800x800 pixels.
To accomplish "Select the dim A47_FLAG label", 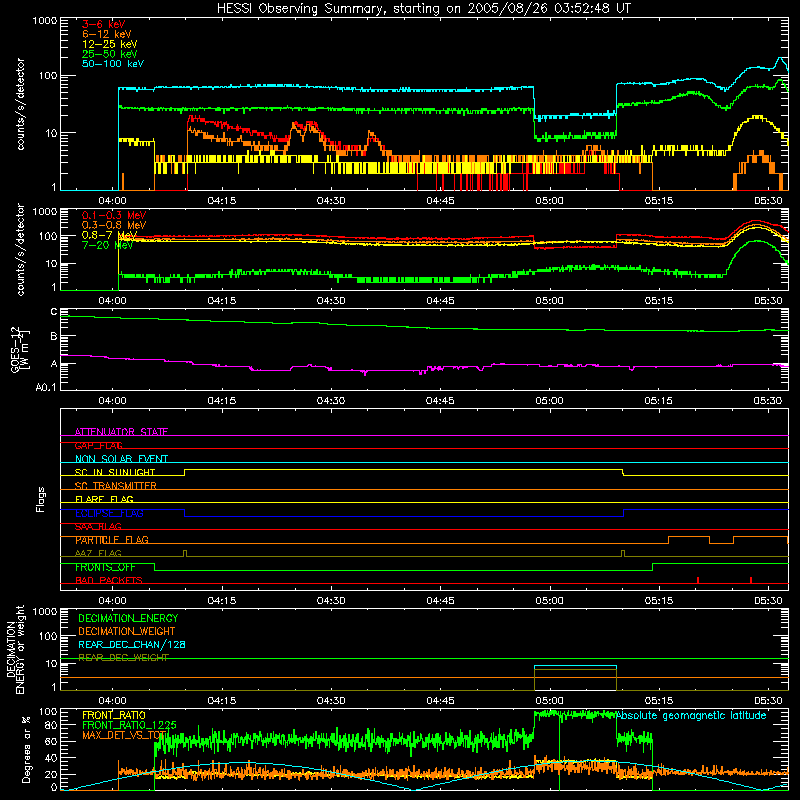I will coord(98,553).
